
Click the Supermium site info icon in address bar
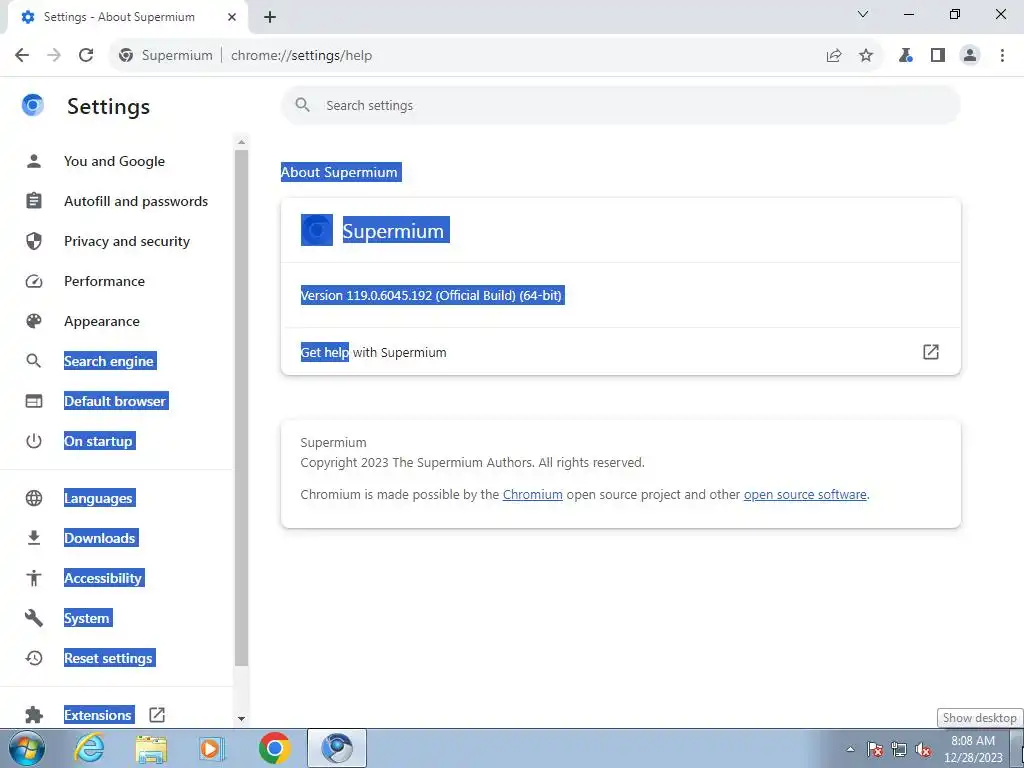click(x=126, y=56)
